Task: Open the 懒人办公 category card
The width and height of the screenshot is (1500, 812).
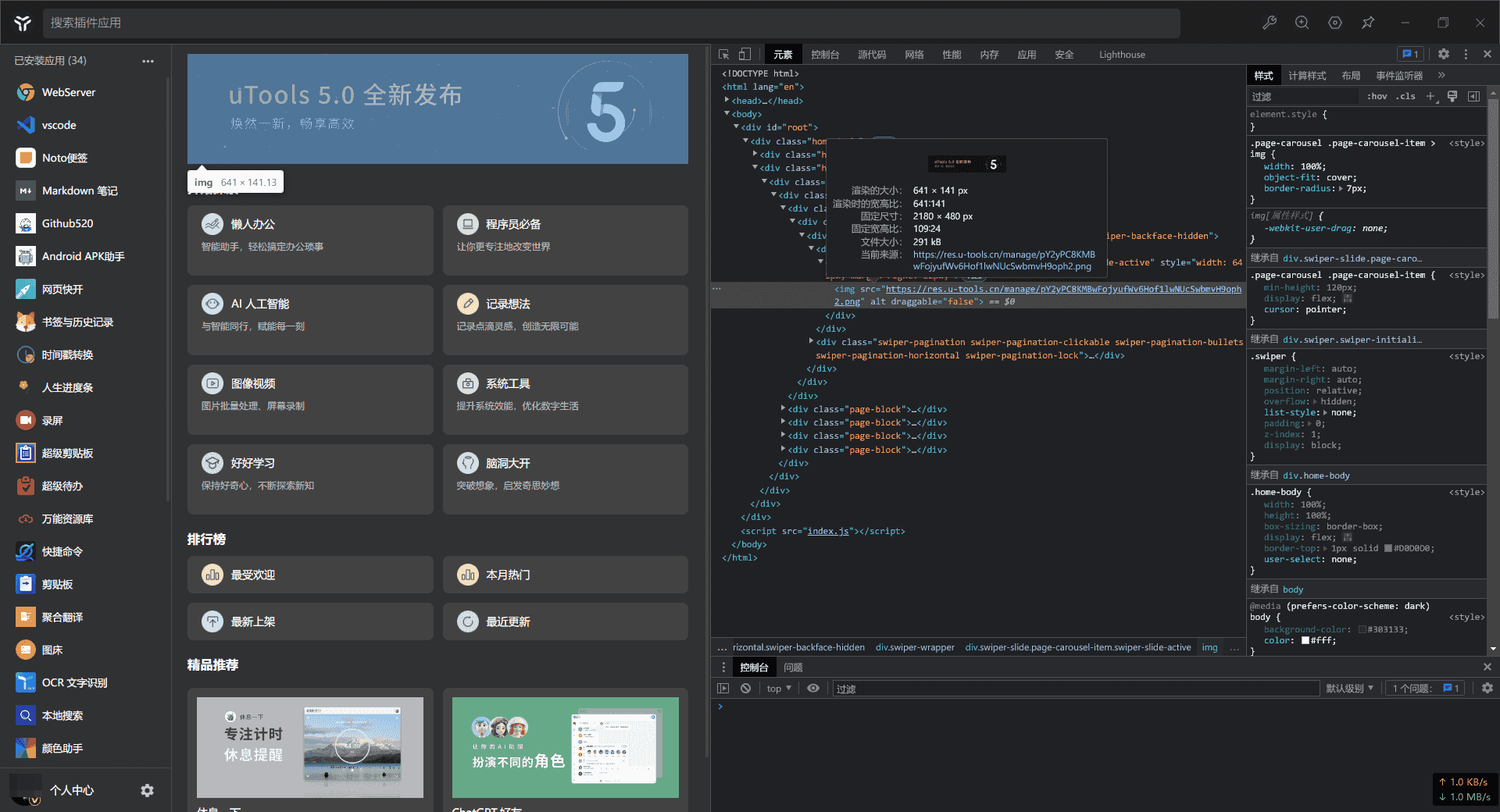Action: (x=310, y=240)
